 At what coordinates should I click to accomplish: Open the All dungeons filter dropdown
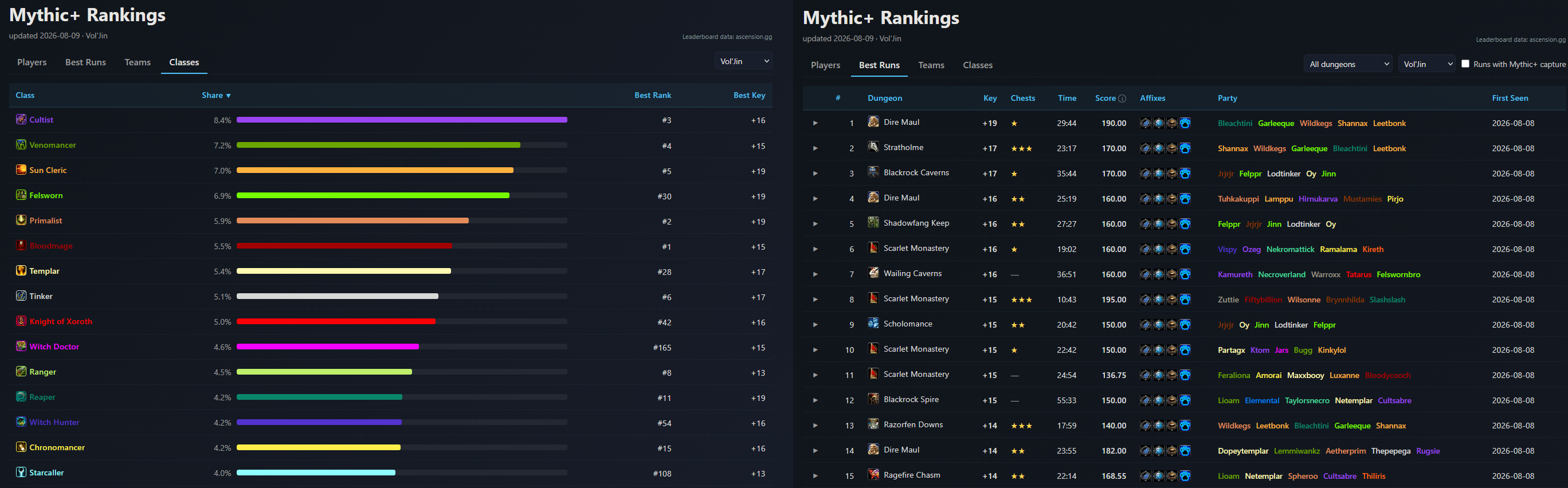coord(1349,64)
